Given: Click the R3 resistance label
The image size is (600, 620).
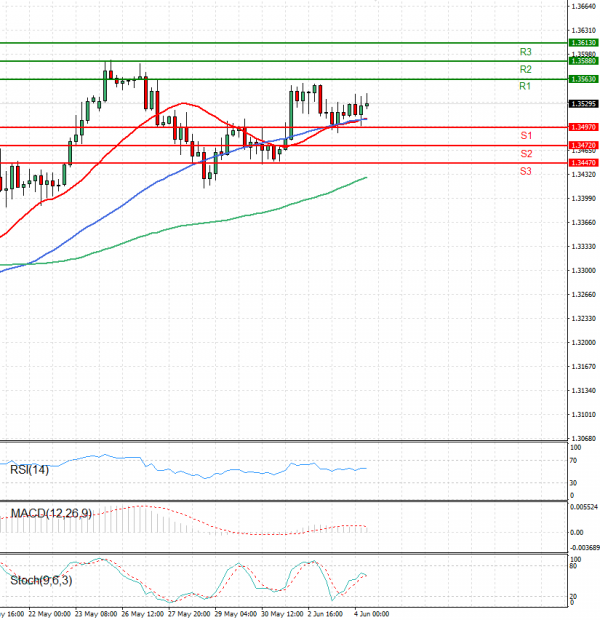Looking at the screenshot, I should pyautogui.click(x=524, y=51).
